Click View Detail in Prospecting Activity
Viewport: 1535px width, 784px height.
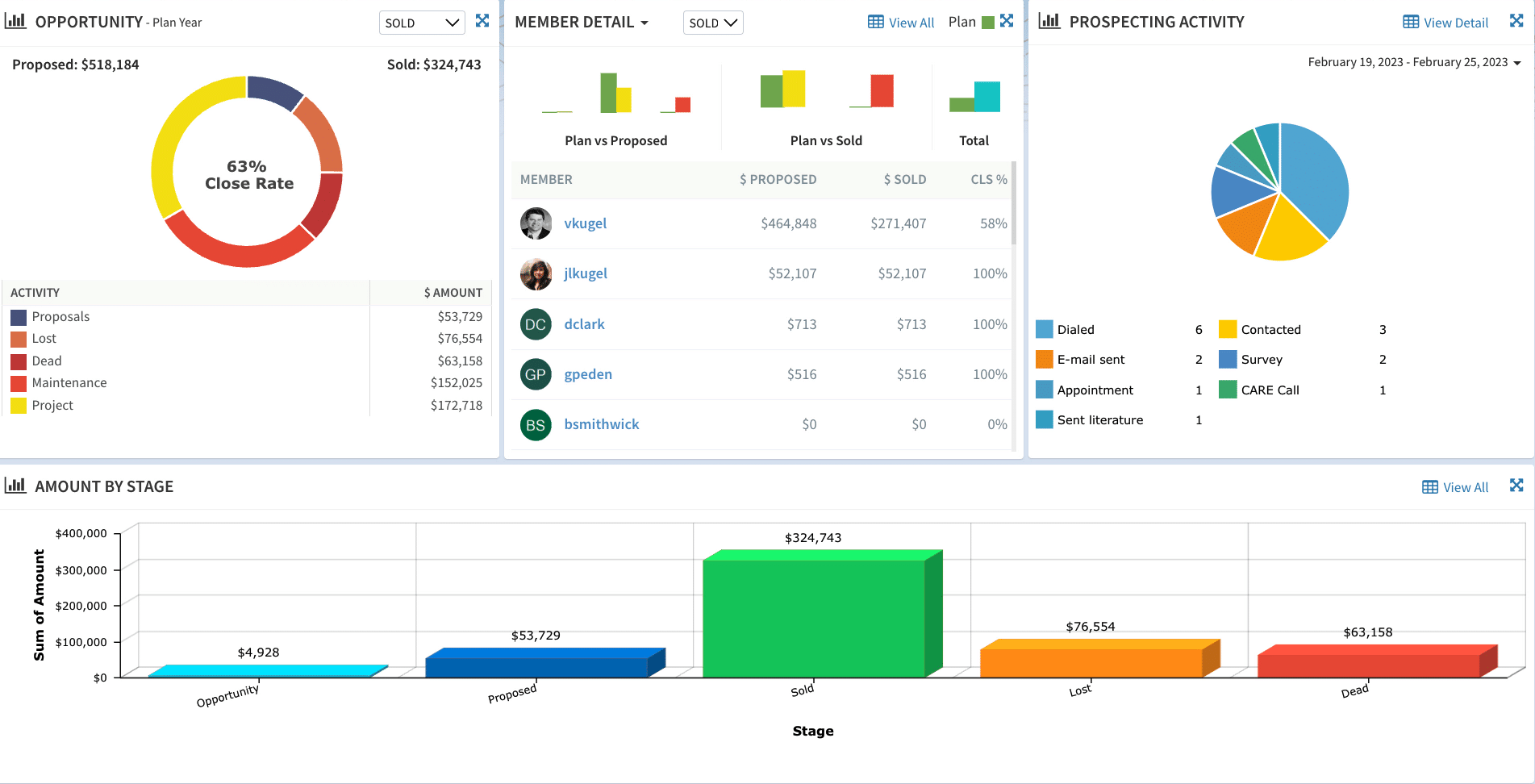click(1454, 22)
